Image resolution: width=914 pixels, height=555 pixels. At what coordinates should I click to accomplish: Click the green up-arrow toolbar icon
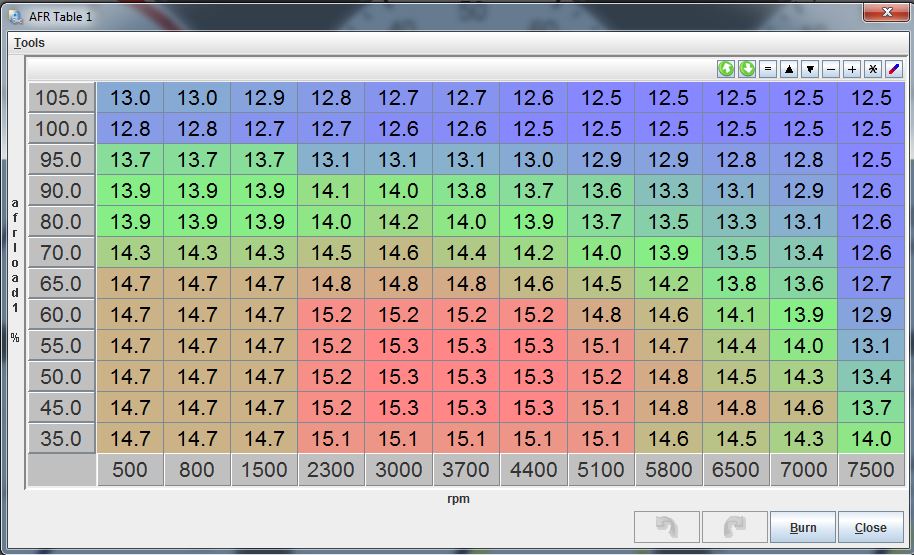726,69
